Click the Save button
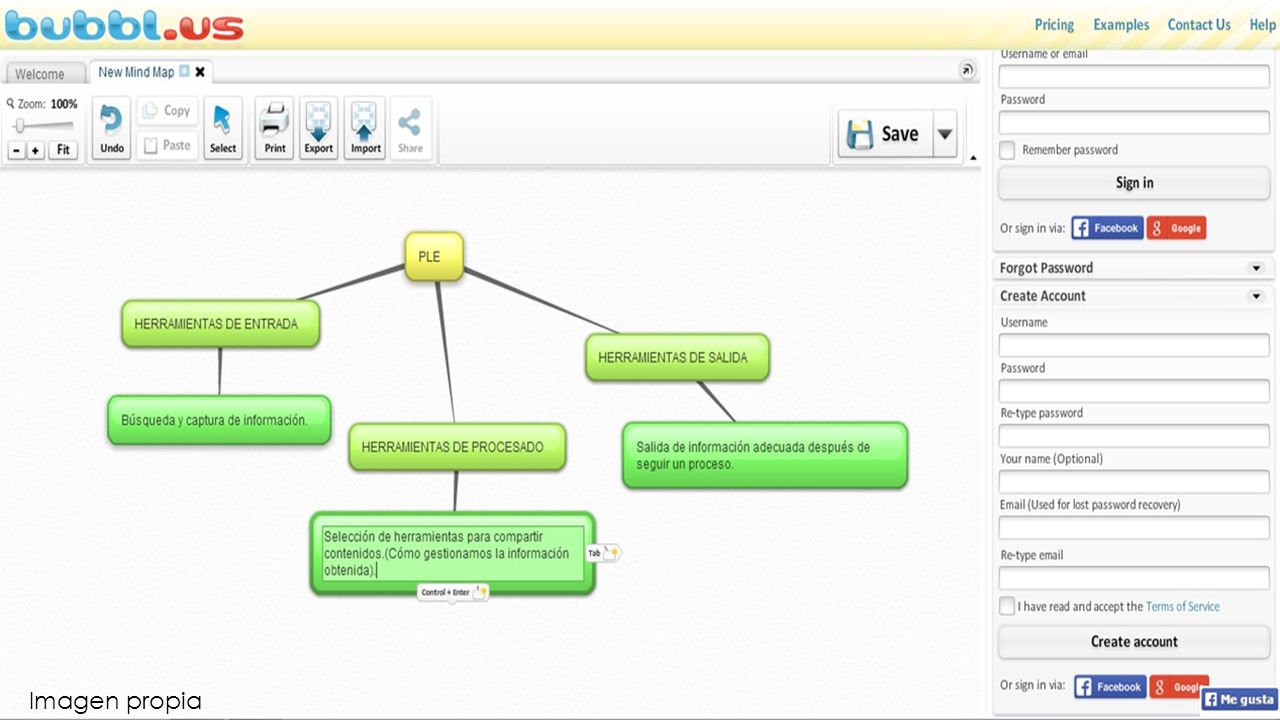This screenshot has height=720, width=1280. click(886, 134)
